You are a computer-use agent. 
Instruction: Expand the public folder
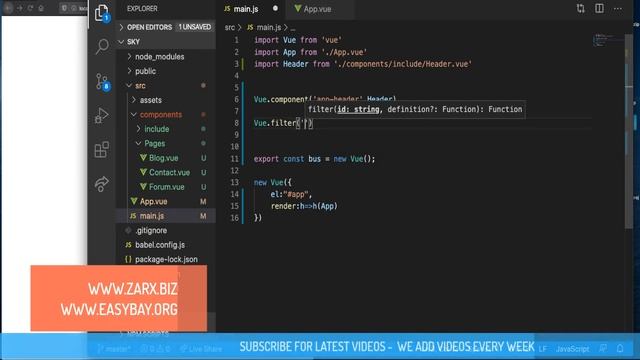tap(145, 71)
